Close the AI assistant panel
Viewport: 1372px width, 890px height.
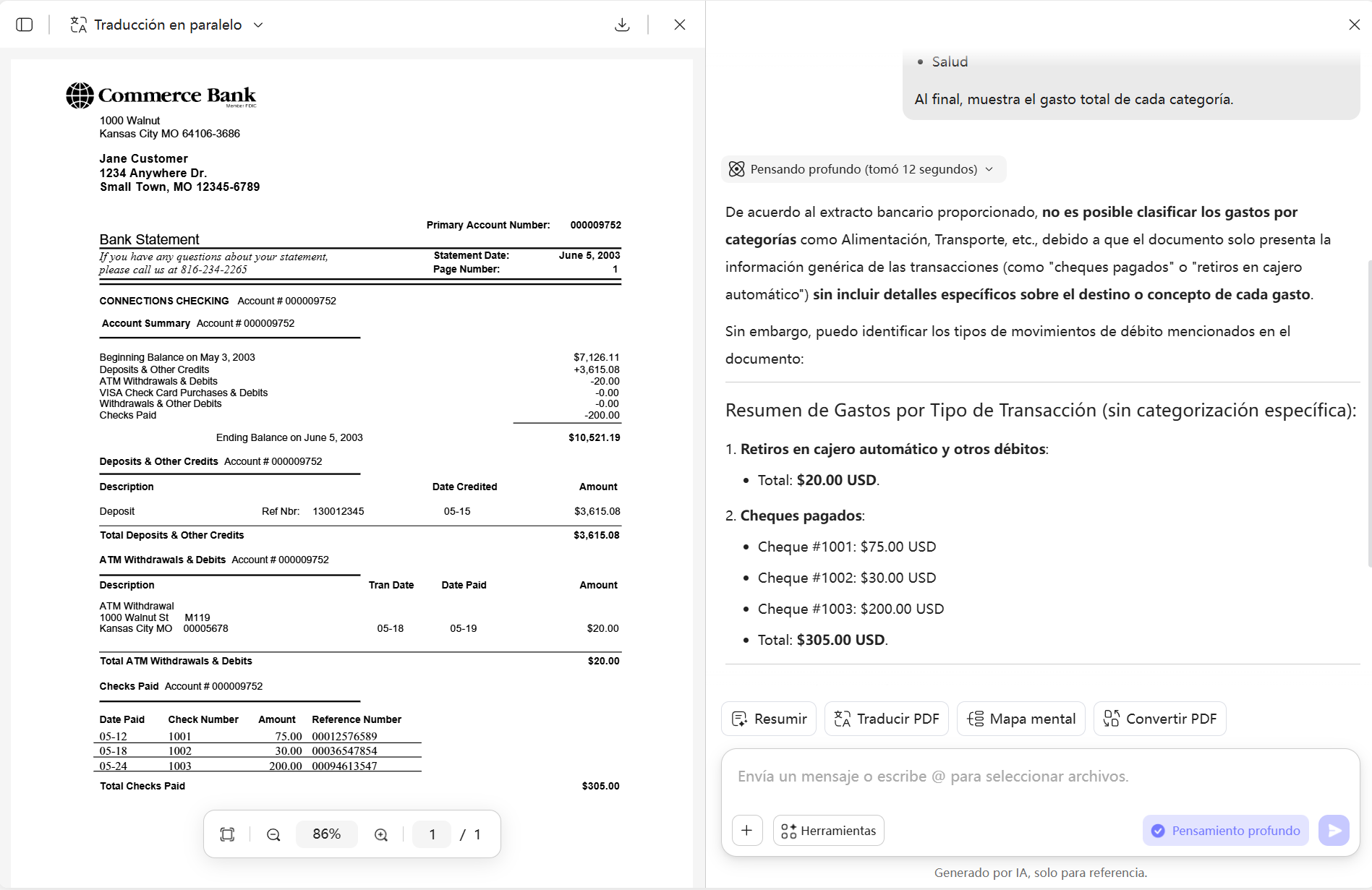click(x=1355, y=25)
